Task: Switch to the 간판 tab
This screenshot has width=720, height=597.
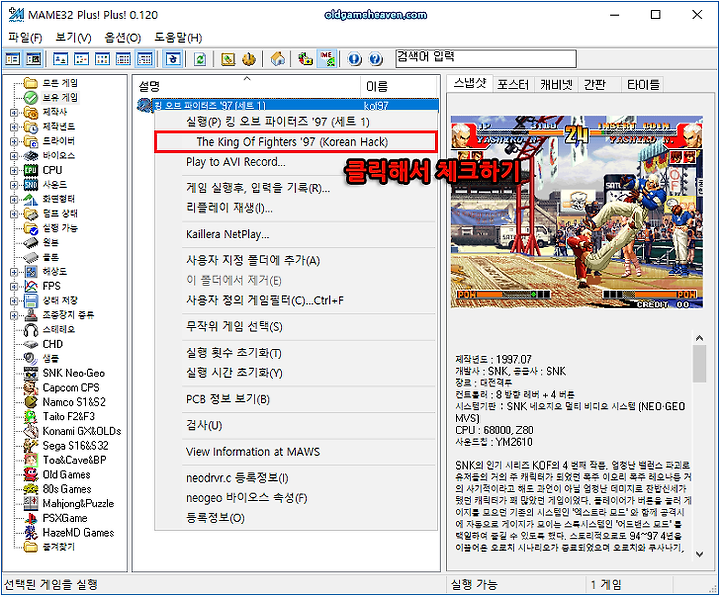Action: click(x=595, y=85)
